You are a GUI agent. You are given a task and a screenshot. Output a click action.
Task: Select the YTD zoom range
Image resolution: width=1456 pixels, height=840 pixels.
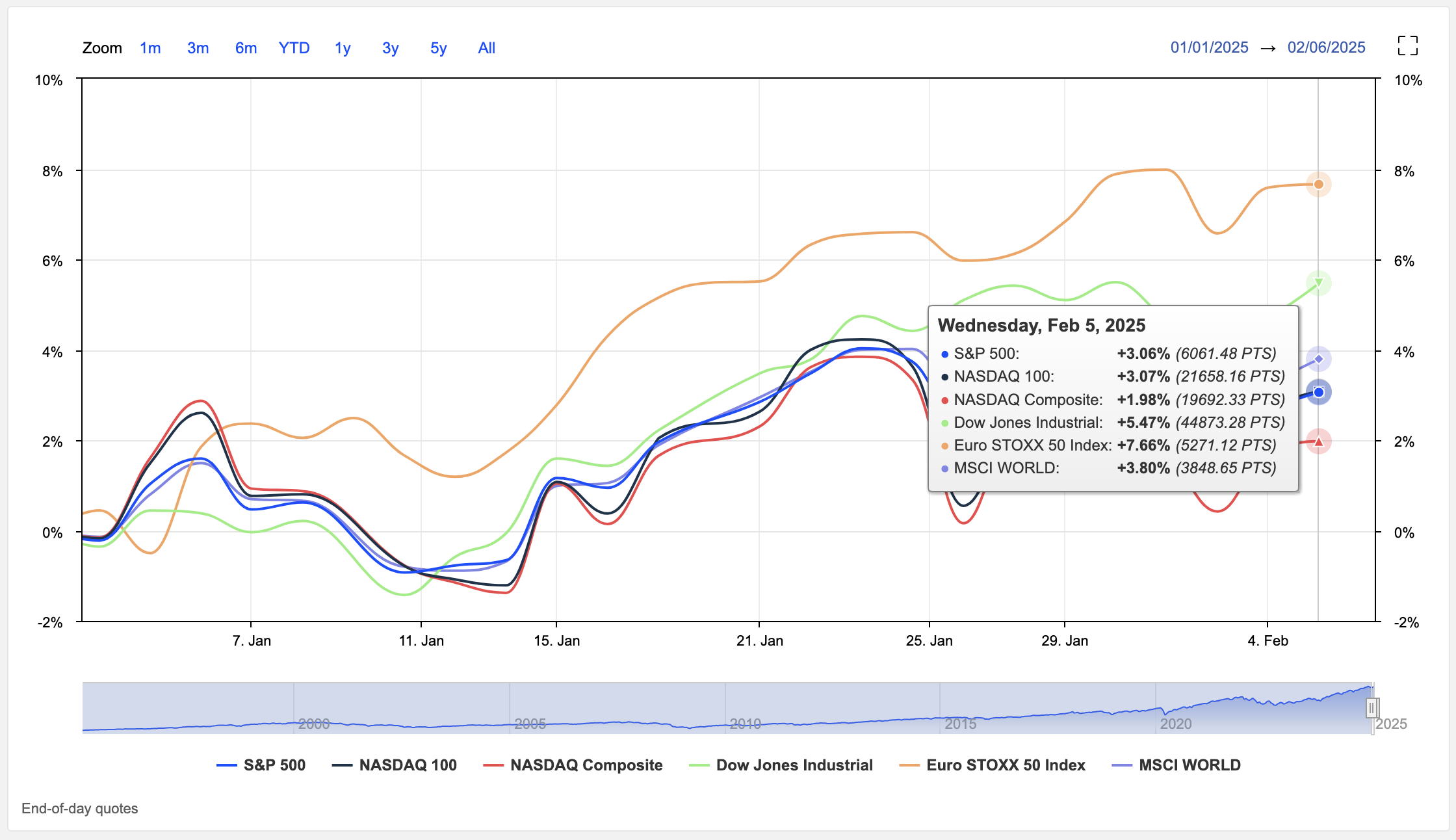(x=294, y=48)
